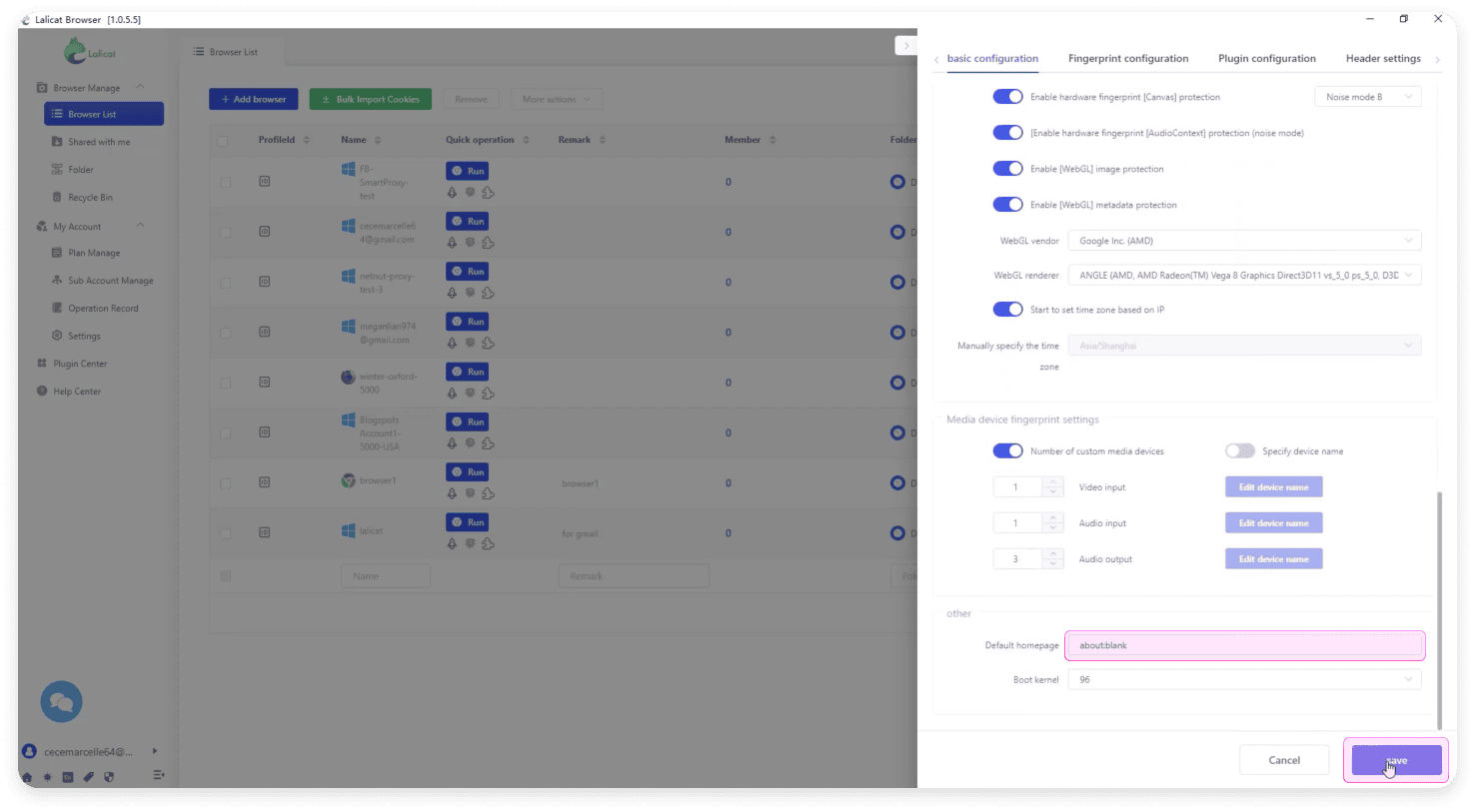Click Edit device name for Audio output
Image resolution: width=1475 pixels, height=812 pixels.
[1273, 559]
